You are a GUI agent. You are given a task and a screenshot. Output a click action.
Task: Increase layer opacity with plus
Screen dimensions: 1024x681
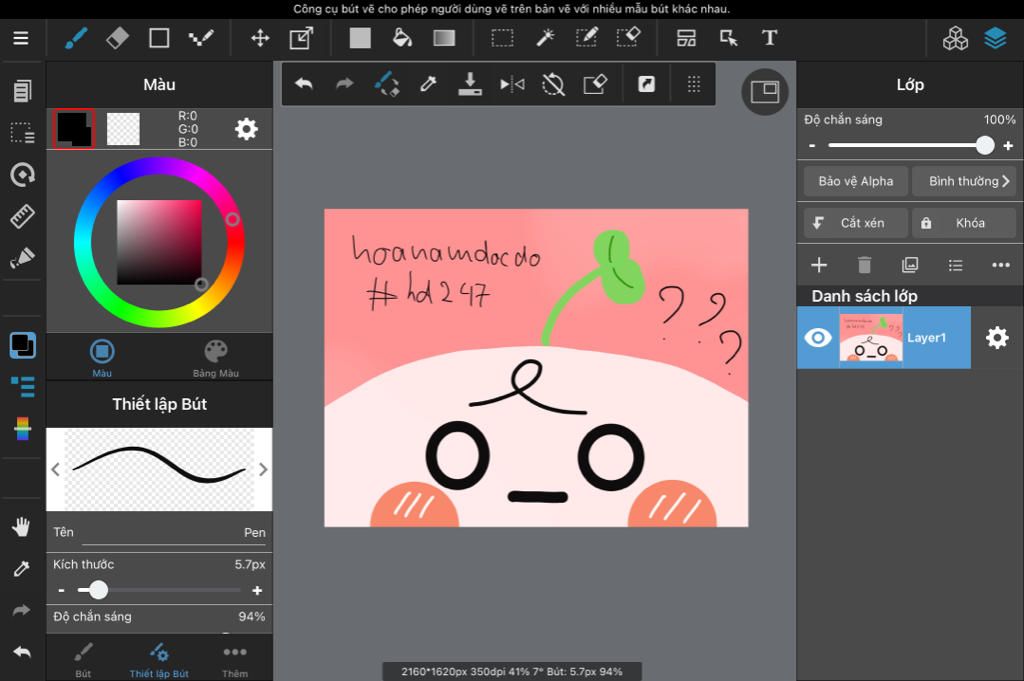[x=1008, y=146]
